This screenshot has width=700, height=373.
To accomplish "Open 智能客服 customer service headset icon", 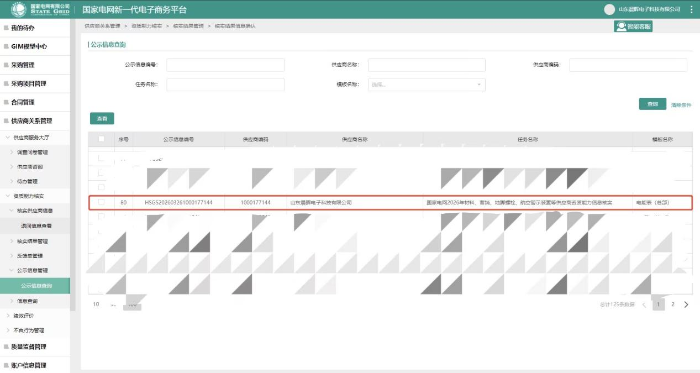I will [621, 26].
